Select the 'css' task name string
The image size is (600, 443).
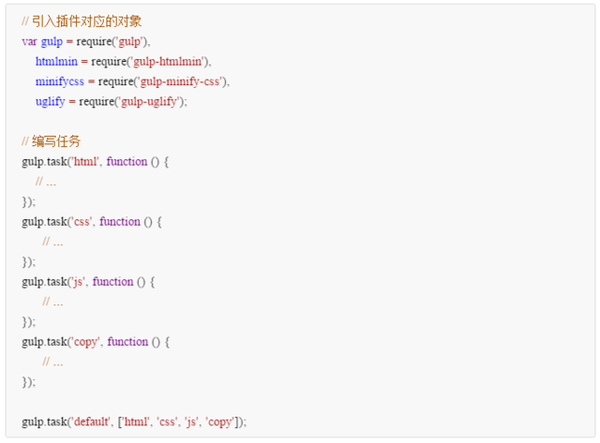click(82, 222)
